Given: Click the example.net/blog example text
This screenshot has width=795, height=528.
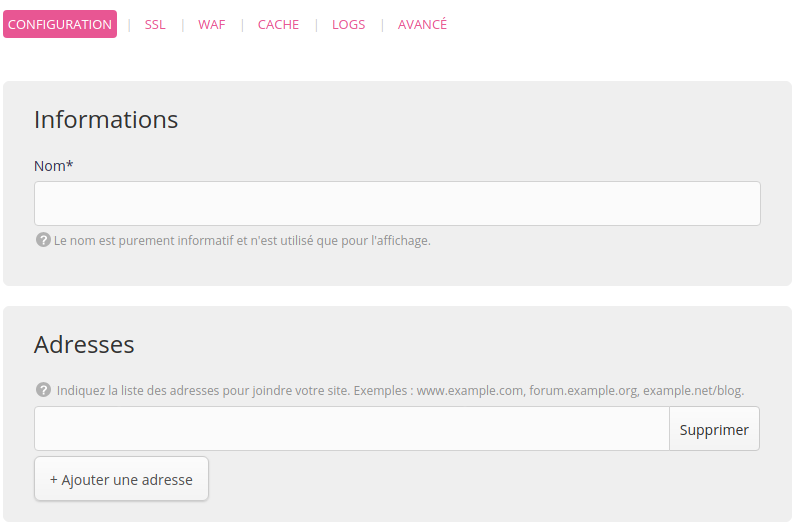Looking at the screenshot, I should tap(693, 390).
